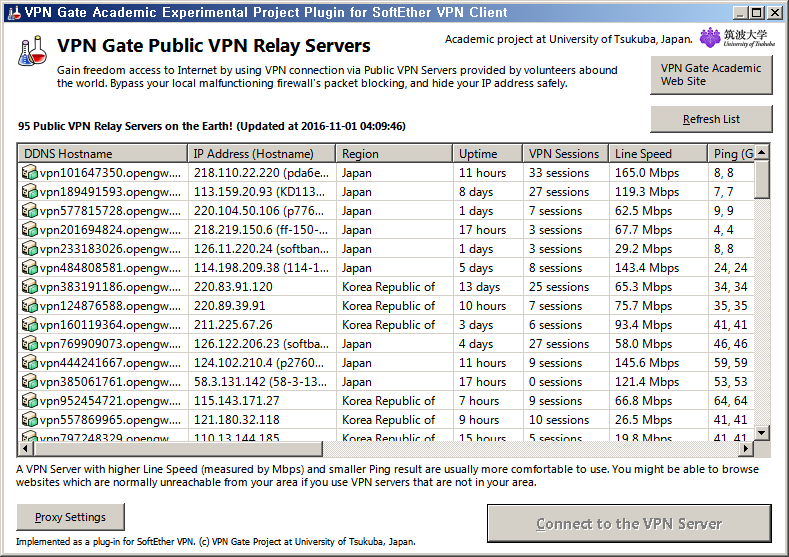Minimize the VPN Gate window
This screenshot has height=557, width=789.
[740, 13]
